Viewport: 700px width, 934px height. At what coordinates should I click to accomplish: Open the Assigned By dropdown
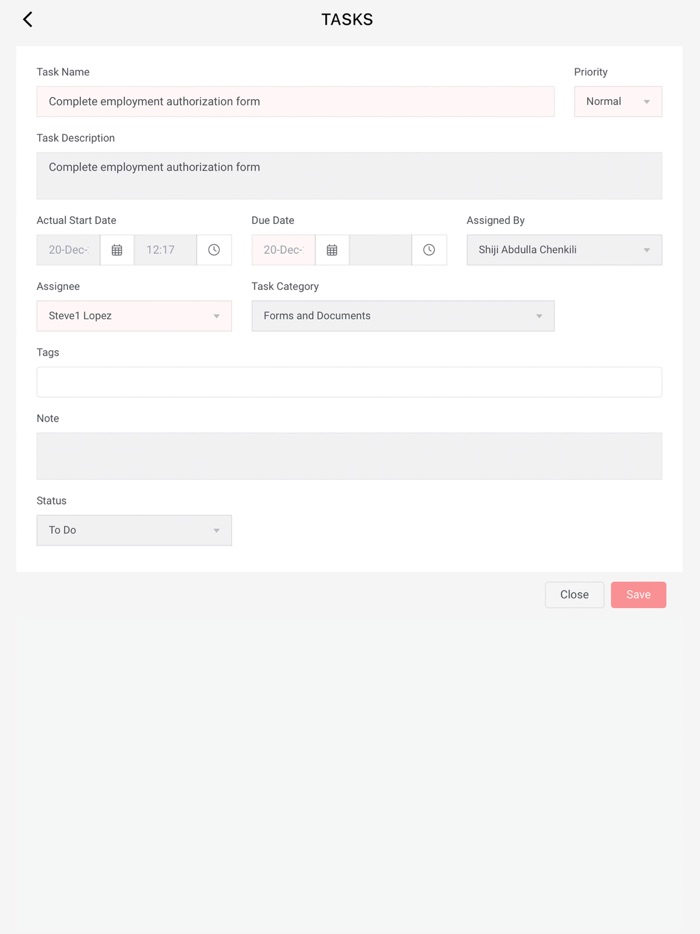click(x=564, y=250)
